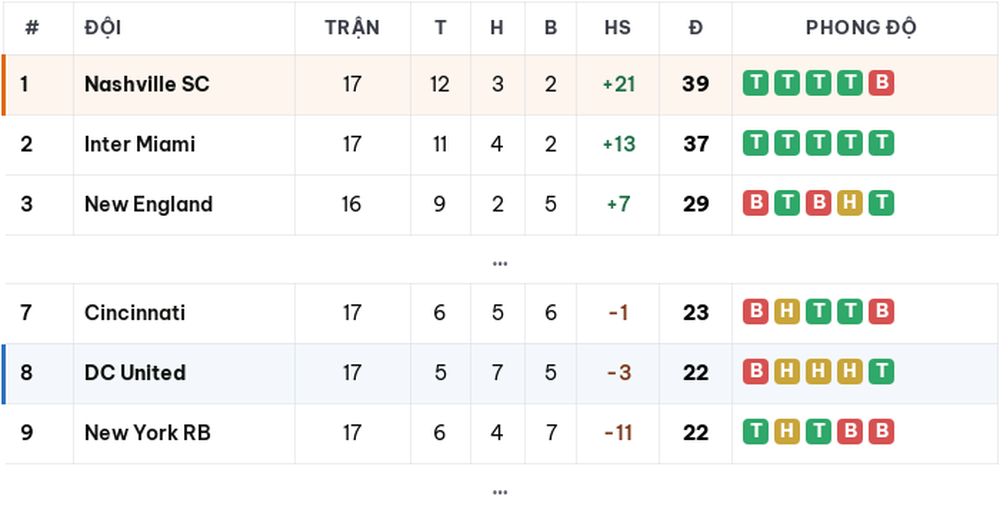Click Cincinnati's yellow H draw badge
Viewport: 1000px width, 513px height.
click(787, 312)
